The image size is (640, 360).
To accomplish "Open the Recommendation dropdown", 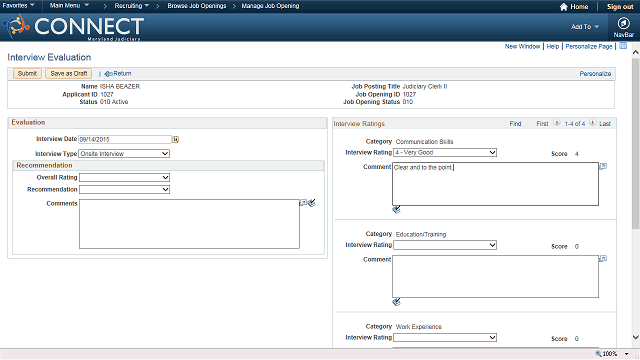I will click(124, 189).
